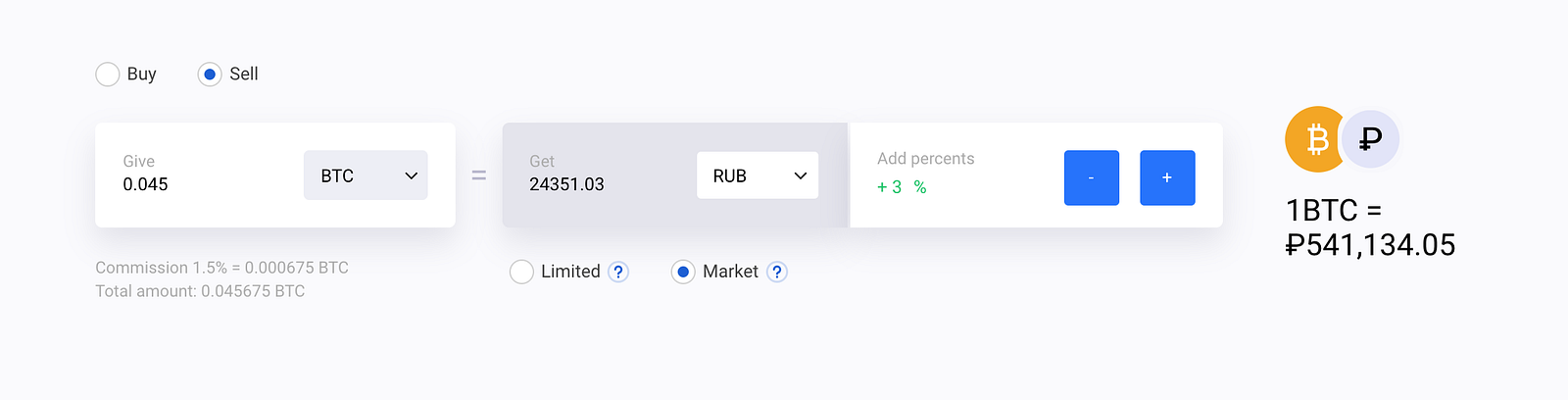Open the RUB currency dropdown
This screenshot has width=1568, height=400.
point(757,175)
